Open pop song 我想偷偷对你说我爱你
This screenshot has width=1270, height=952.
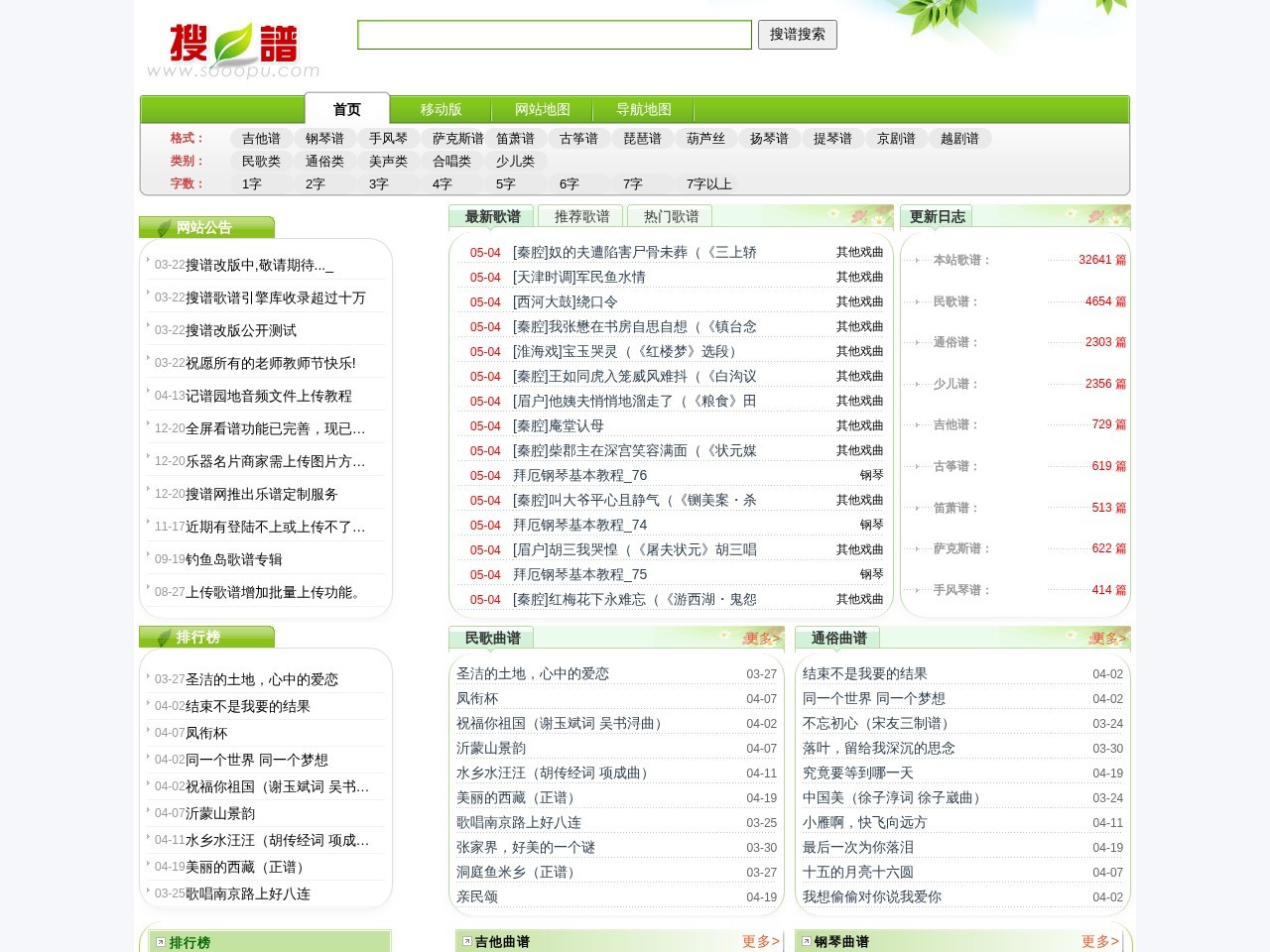(x=872, y=897)
